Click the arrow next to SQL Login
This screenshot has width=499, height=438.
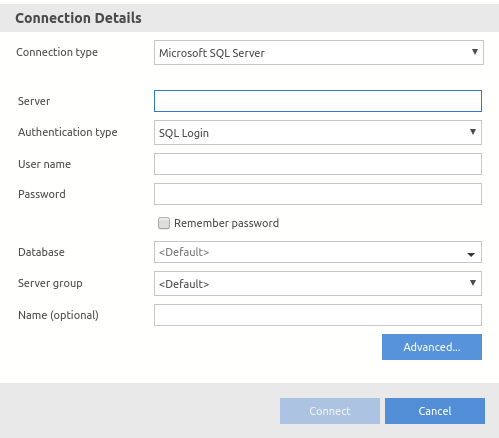pyautogui.click(x=473, y=132)
